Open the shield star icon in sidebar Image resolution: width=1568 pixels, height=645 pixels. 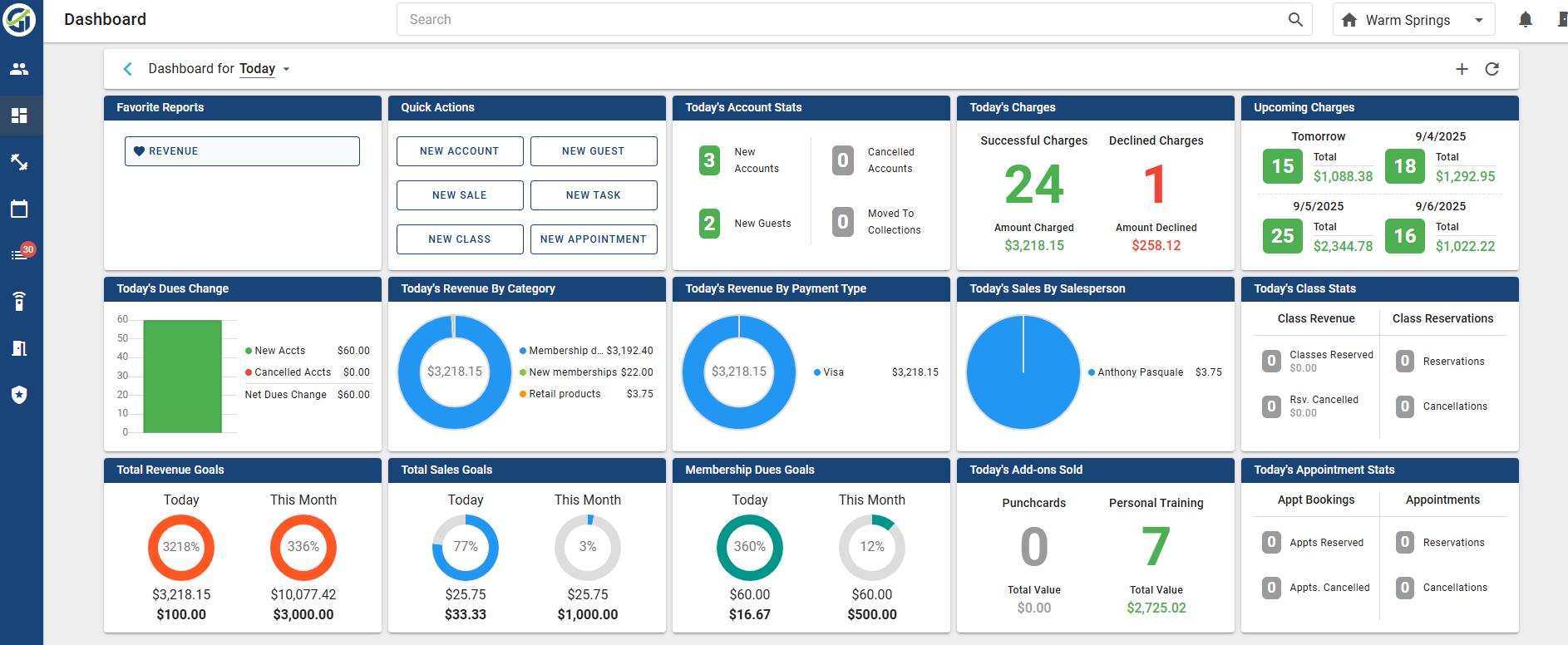click(19, 395)
